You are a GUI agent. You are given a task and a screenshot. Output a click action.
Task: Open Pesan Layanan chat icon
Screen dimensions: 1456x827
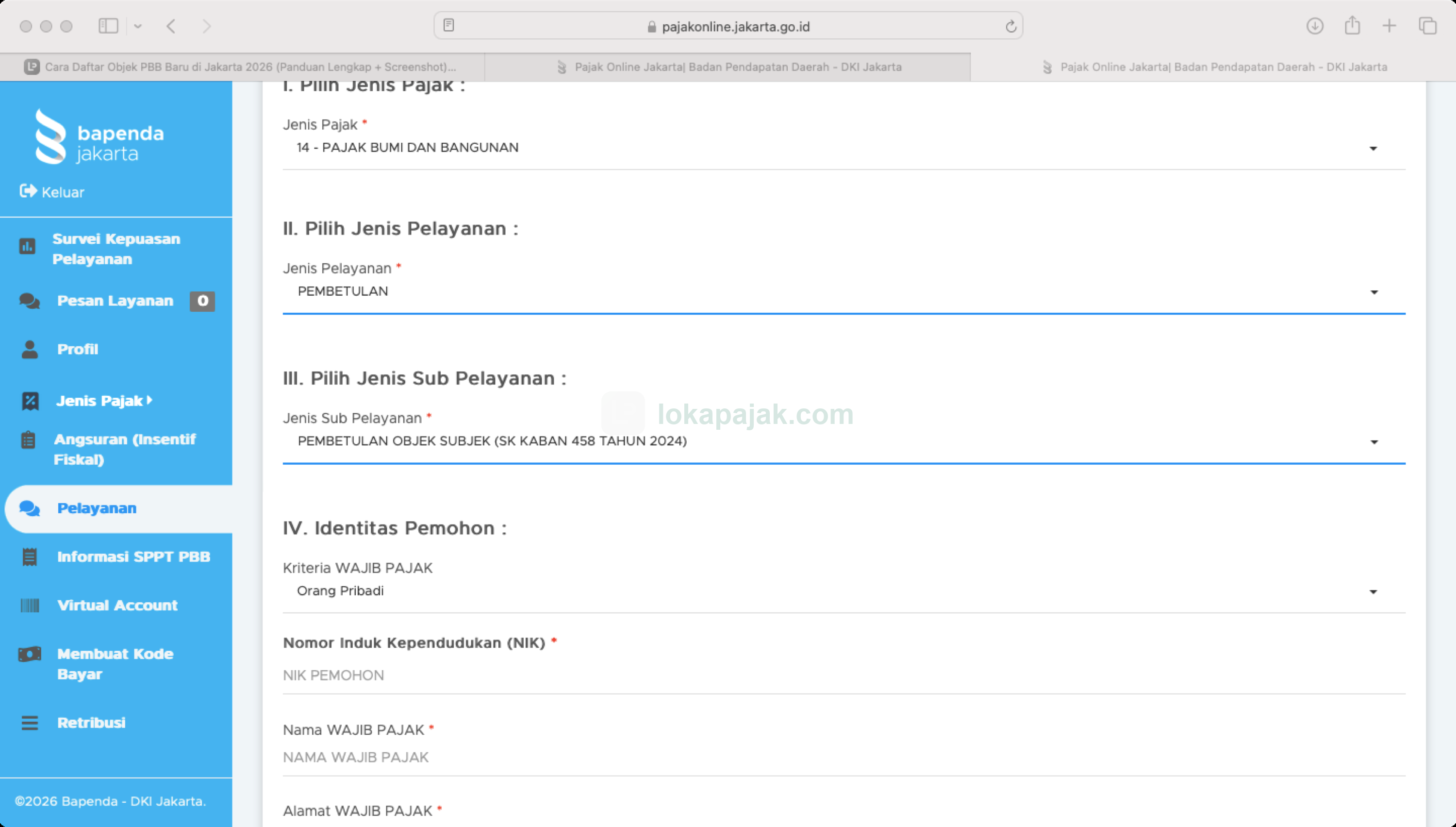pos(30,301)
